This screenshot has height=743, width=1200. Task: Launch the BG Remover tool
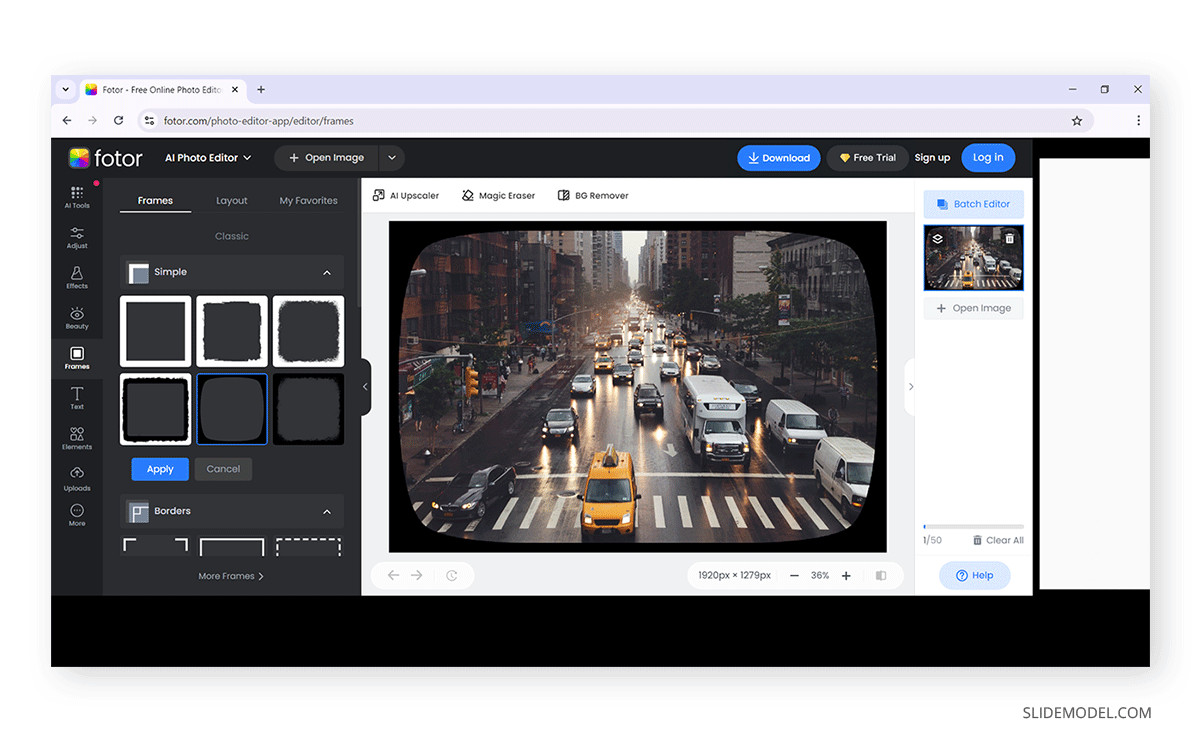tap(593, 196)
